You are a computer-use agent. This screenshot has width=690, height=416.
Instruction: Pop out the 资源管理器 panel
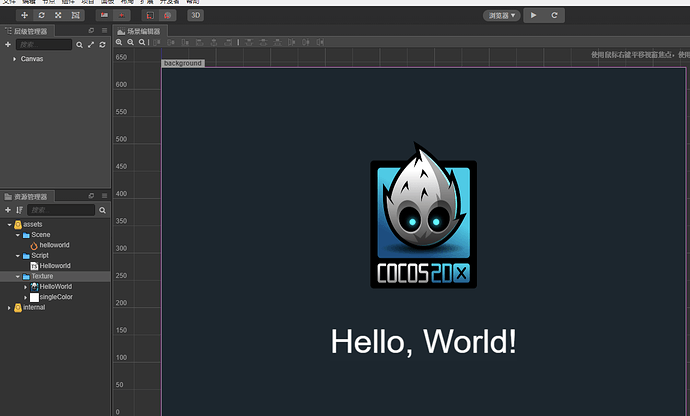click(91, 195)
